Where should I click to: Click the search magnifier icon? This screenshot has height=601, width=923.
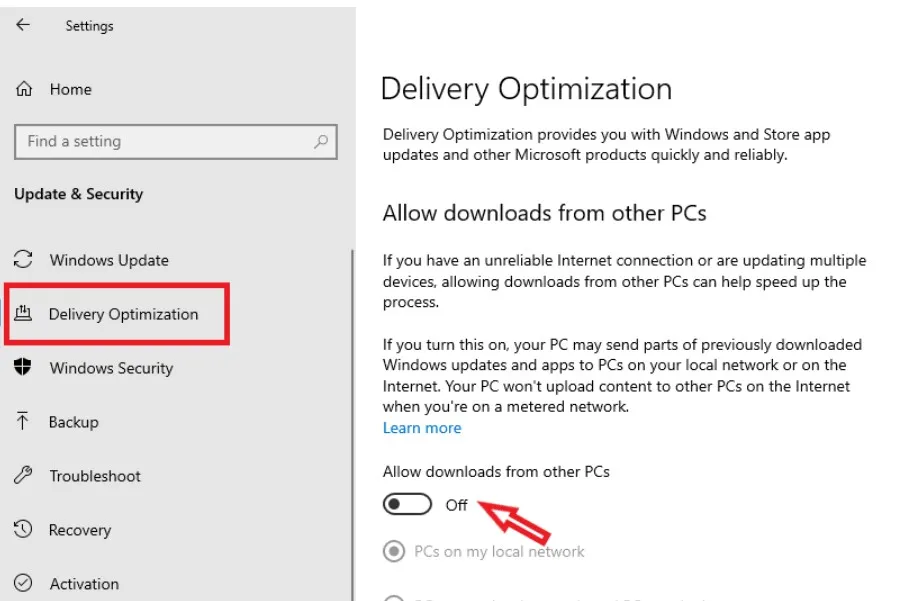[x=321, y=142]
